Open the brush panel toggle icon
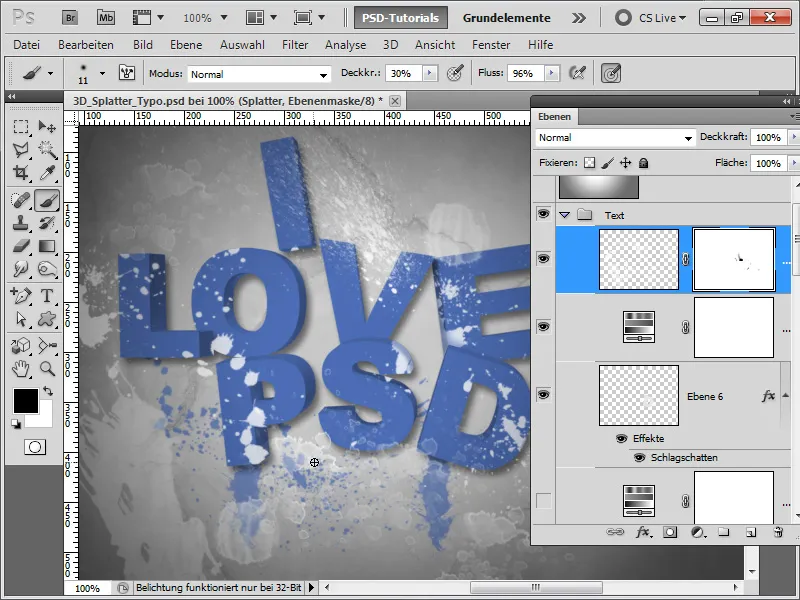The height and width of the screenshot is (600, 800). (127, 73)
